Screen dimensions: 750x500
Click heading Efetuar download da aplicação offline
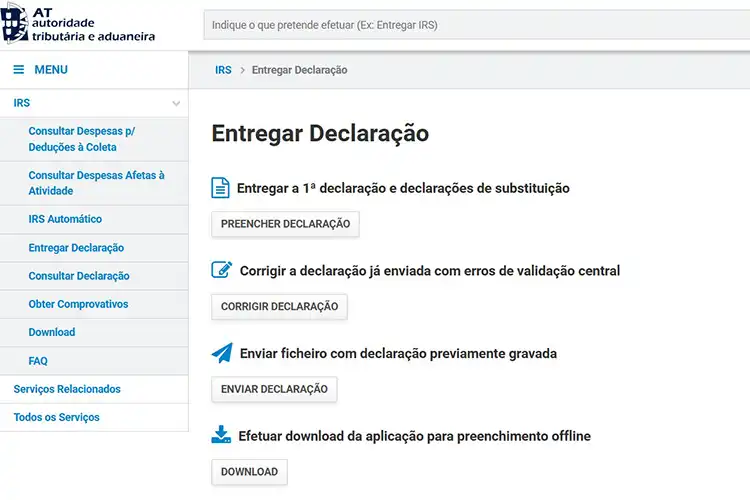414,436
